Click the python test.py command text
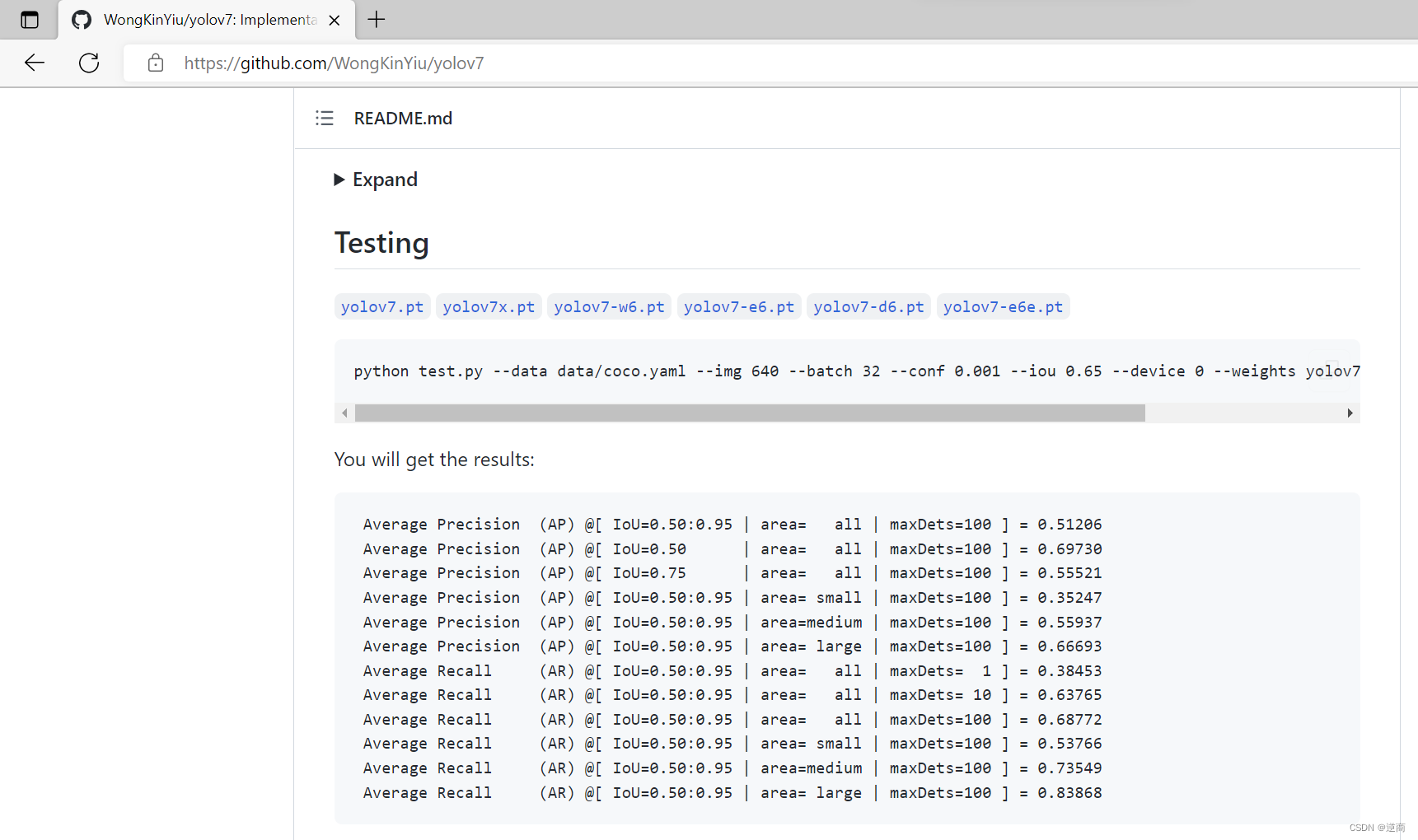The height and width of the screenshot is (840, 1418). pyautogui.click(x=857, y=371)
